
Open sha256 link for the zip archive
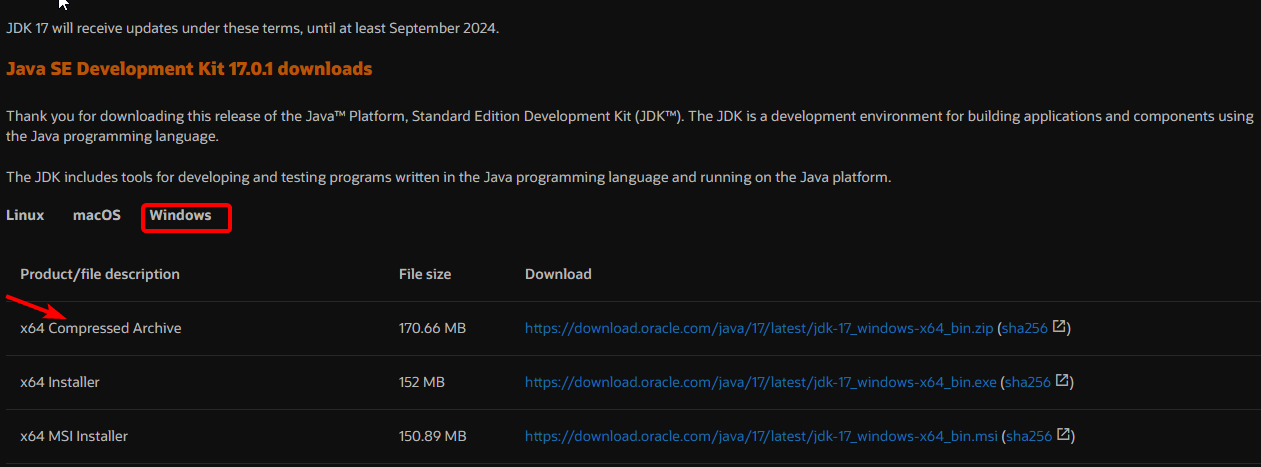pyautogui.click(x=1025, y=328)
